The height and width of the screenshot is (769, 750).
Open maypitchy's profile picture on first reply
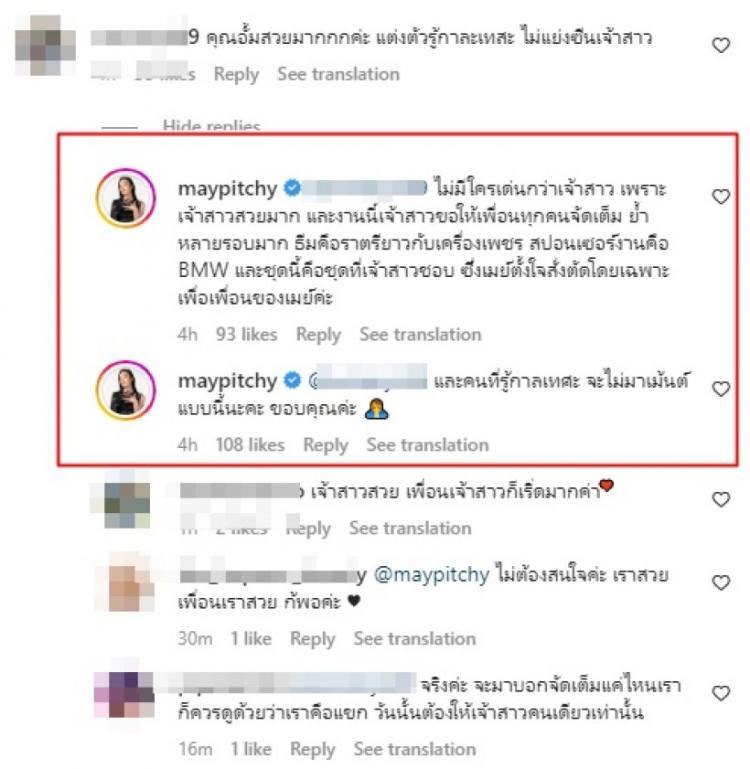(126, 198)
